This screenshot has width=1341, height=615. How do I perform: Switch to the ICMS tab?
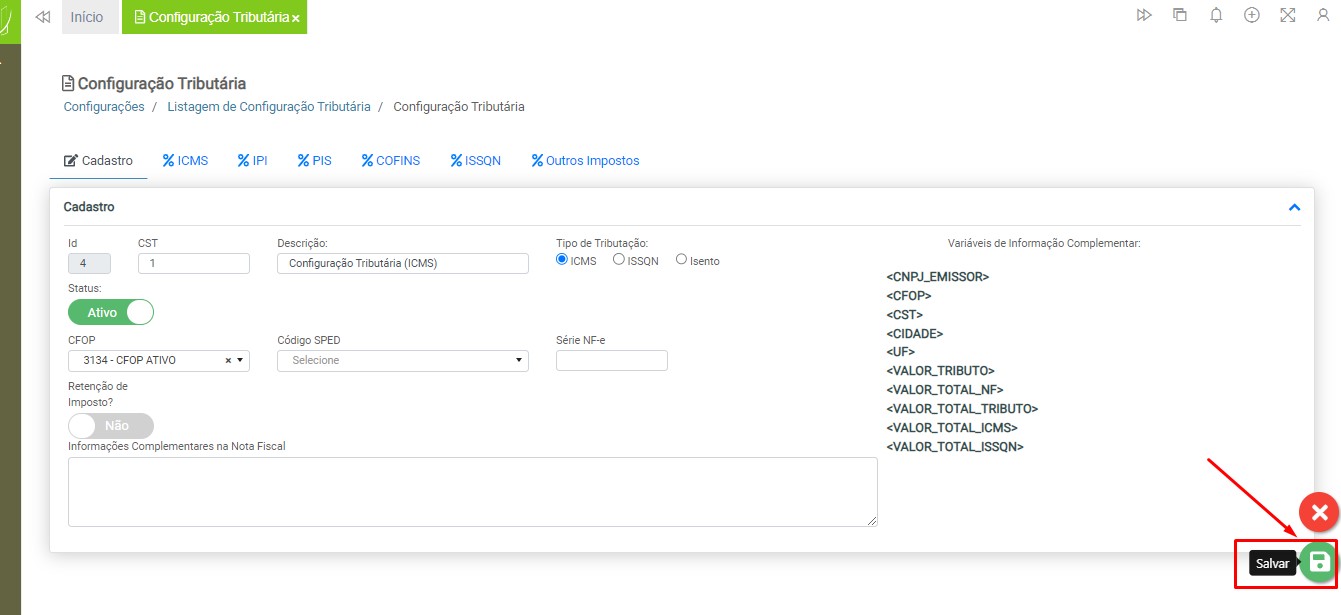click(185, 160)
